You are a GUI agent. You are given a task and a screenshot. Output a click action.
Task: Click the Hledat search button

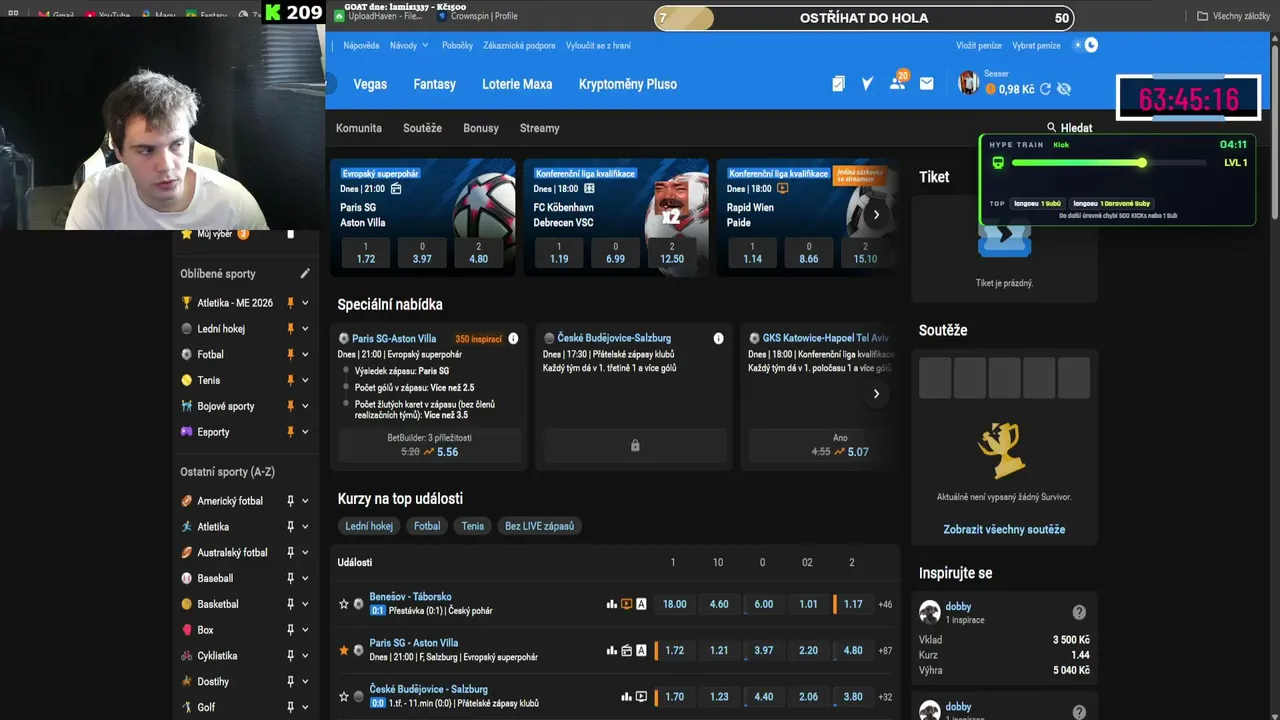click(x=1069, y=128)
